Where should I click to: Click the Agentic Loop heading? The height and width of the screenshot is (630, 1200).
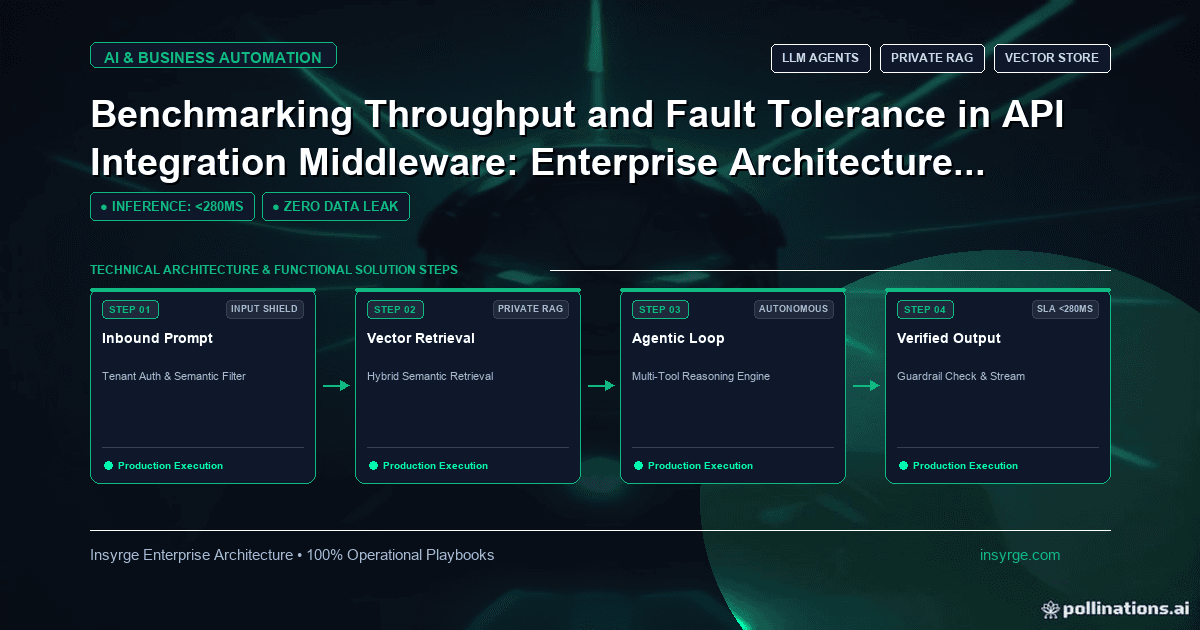(678, 338)
